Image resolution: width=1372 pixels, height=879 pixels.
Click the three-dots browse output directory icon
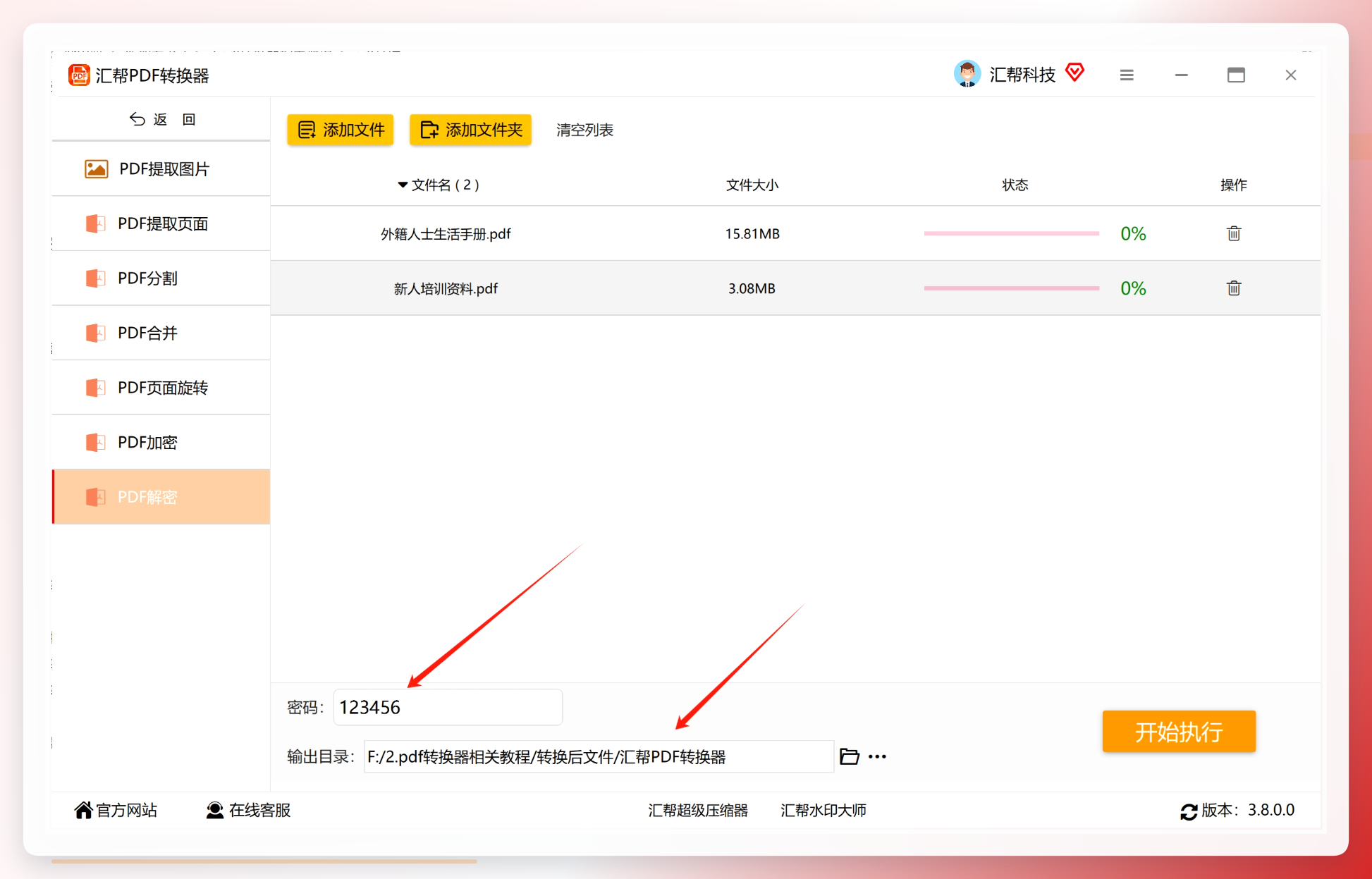[x=878, y=757]
